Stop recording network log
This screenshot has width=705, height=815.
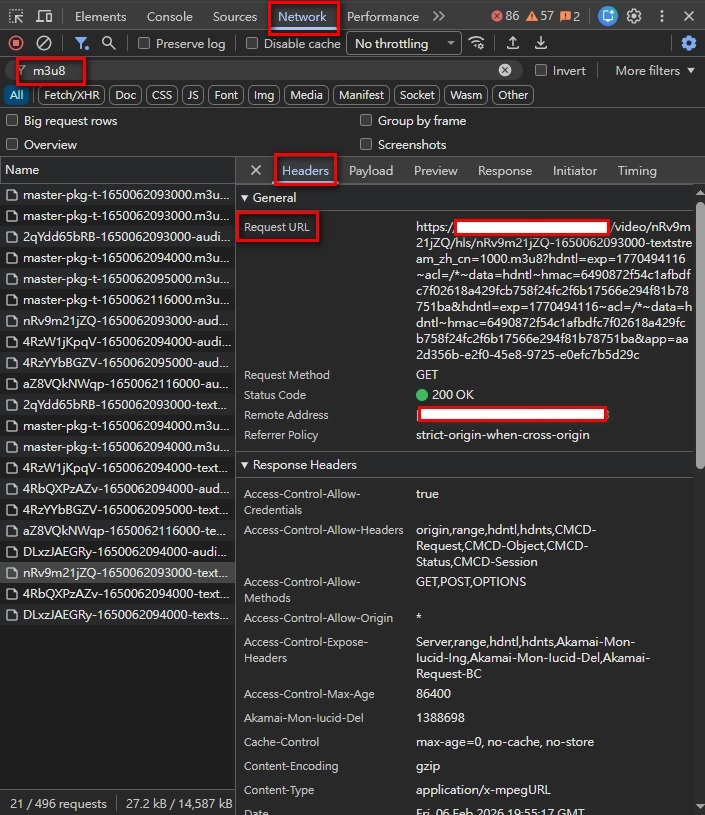click(15, 43)
